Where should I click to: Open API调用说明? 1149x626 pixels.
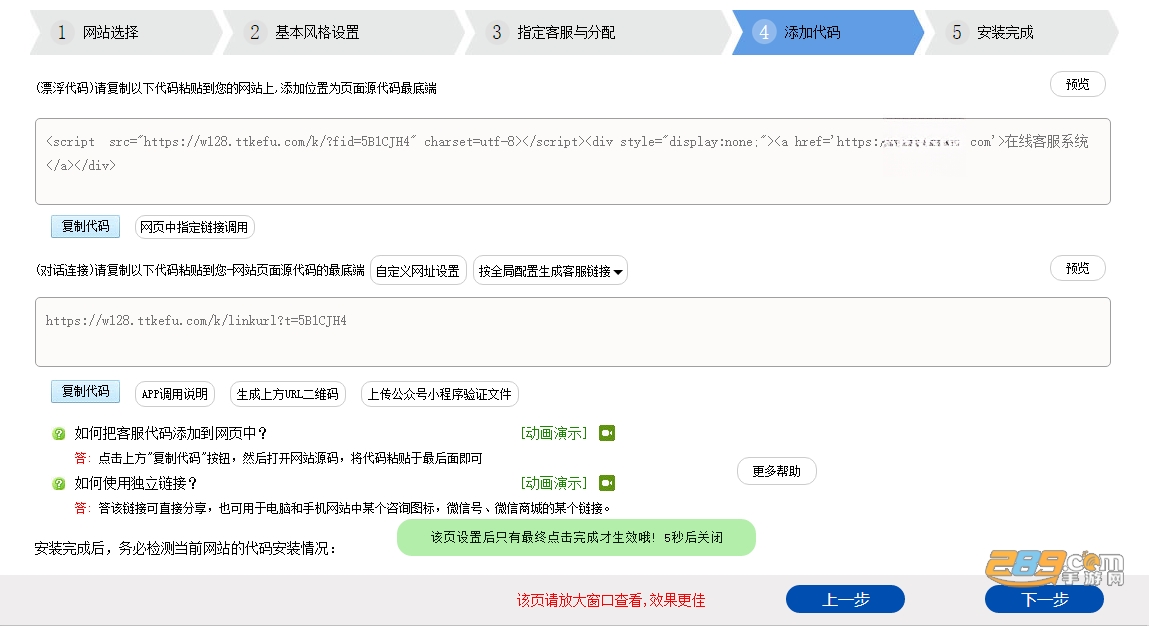click(x=174, y=394)
